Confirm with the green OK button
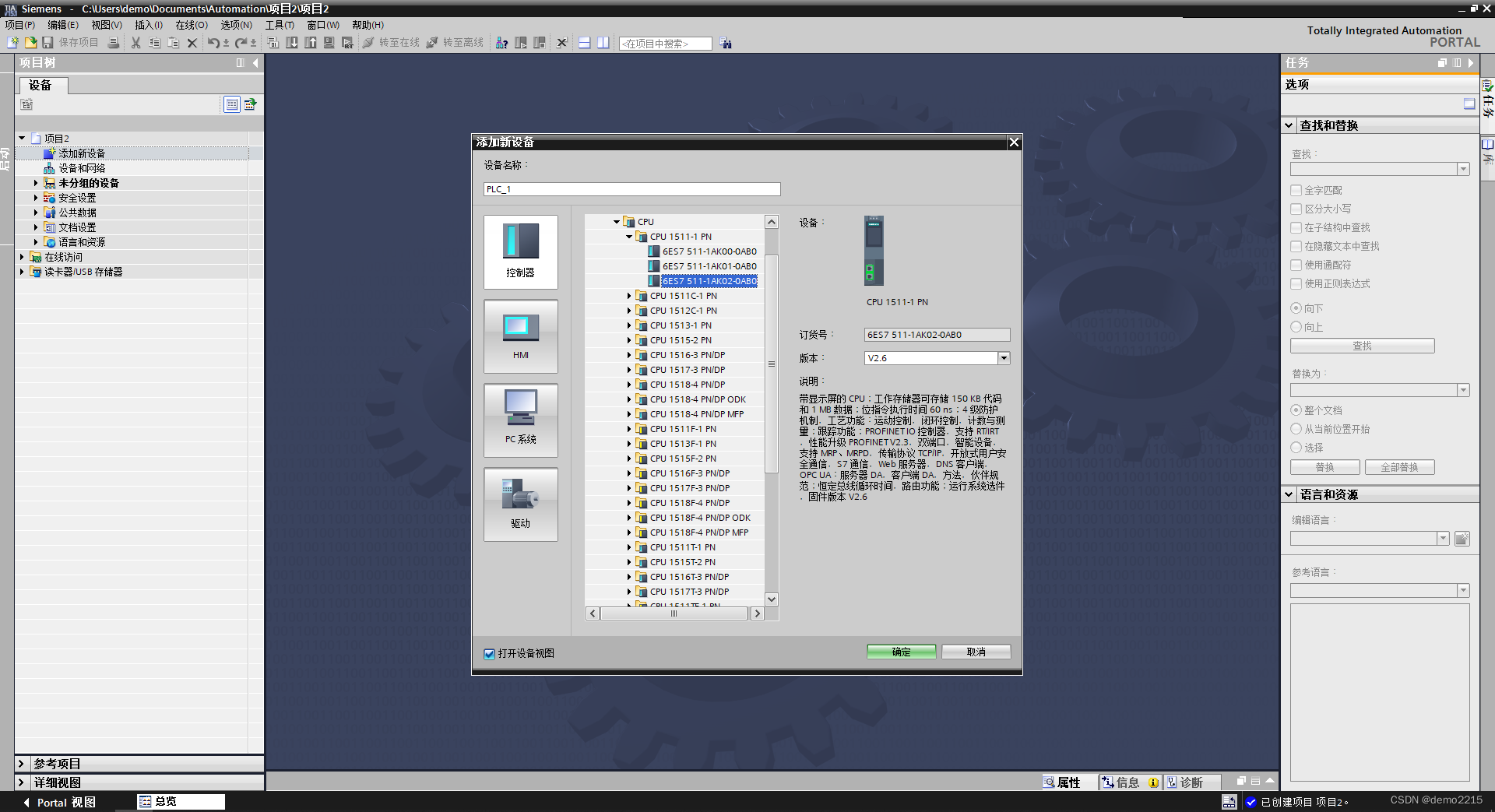This screenshot has height=812, width=1495. click(902, 652)
